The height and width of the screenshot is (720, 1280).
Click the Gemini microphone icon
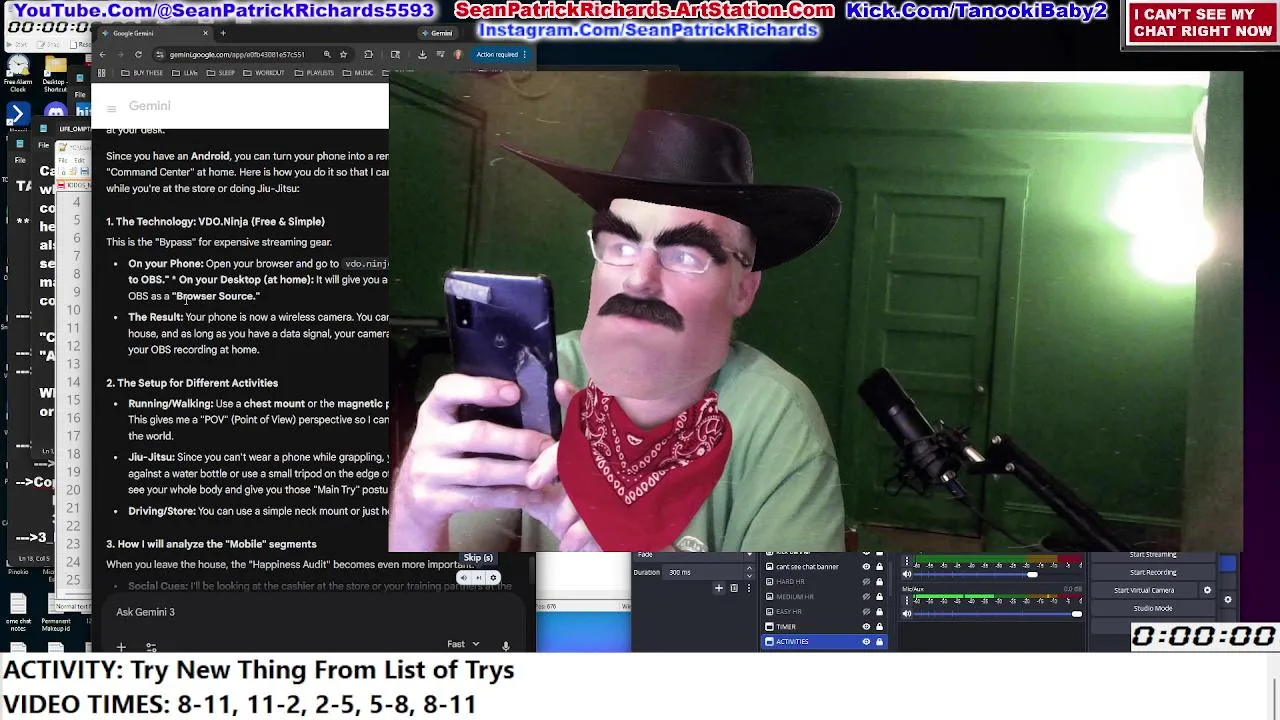tap(506, 645)
